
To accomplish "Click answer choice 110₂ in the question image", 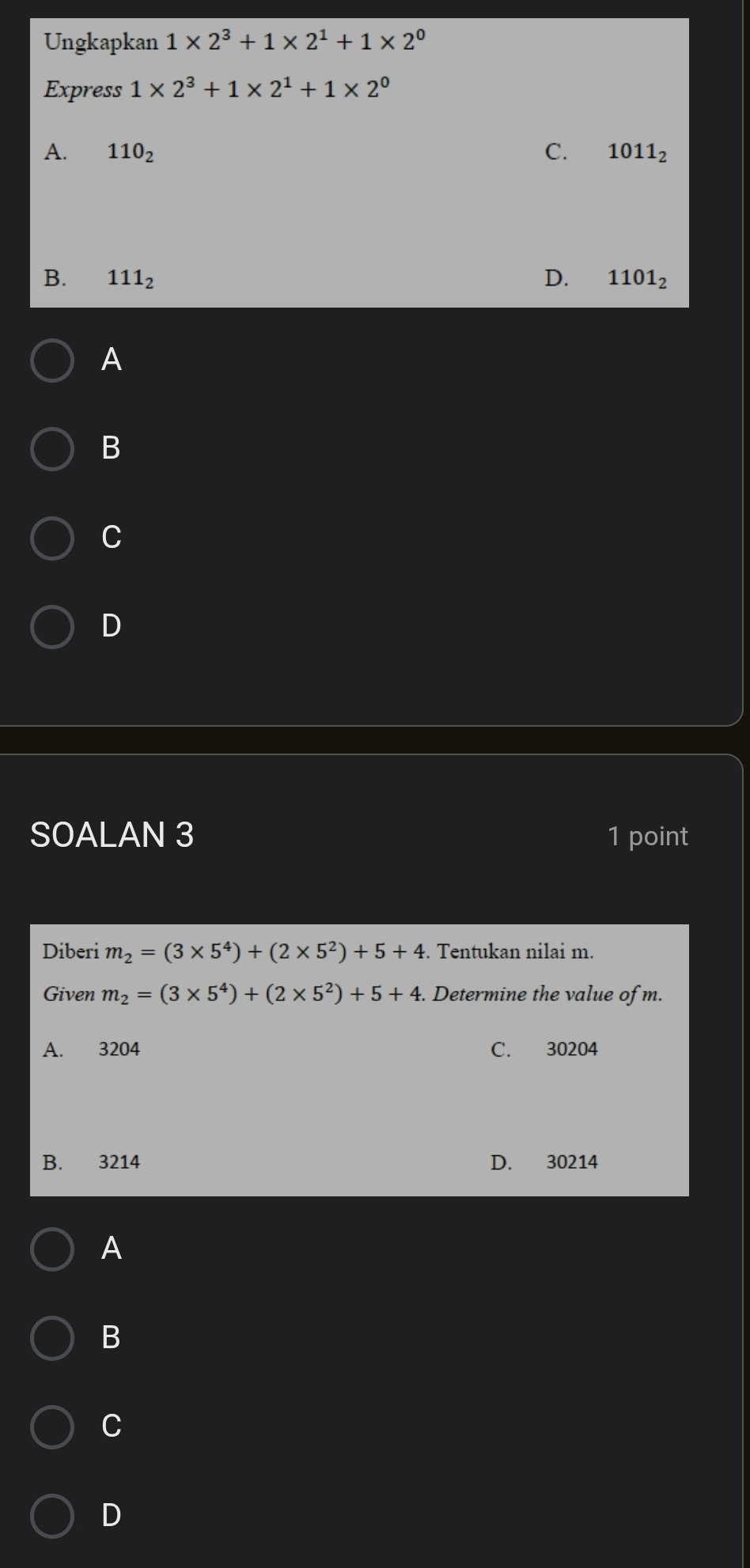I will point(131,152).
